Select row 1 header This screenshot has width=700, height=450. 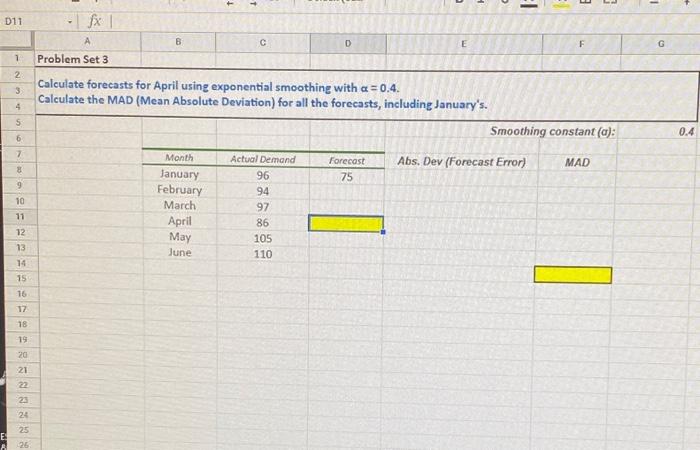click(17, 58)
